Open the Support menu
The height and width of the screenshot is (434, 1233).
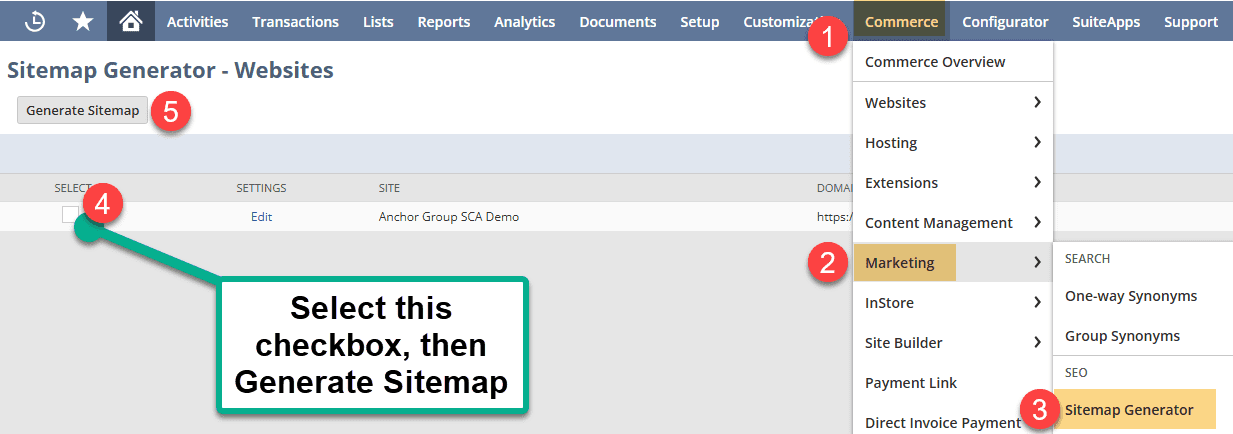coord(1191,21)
